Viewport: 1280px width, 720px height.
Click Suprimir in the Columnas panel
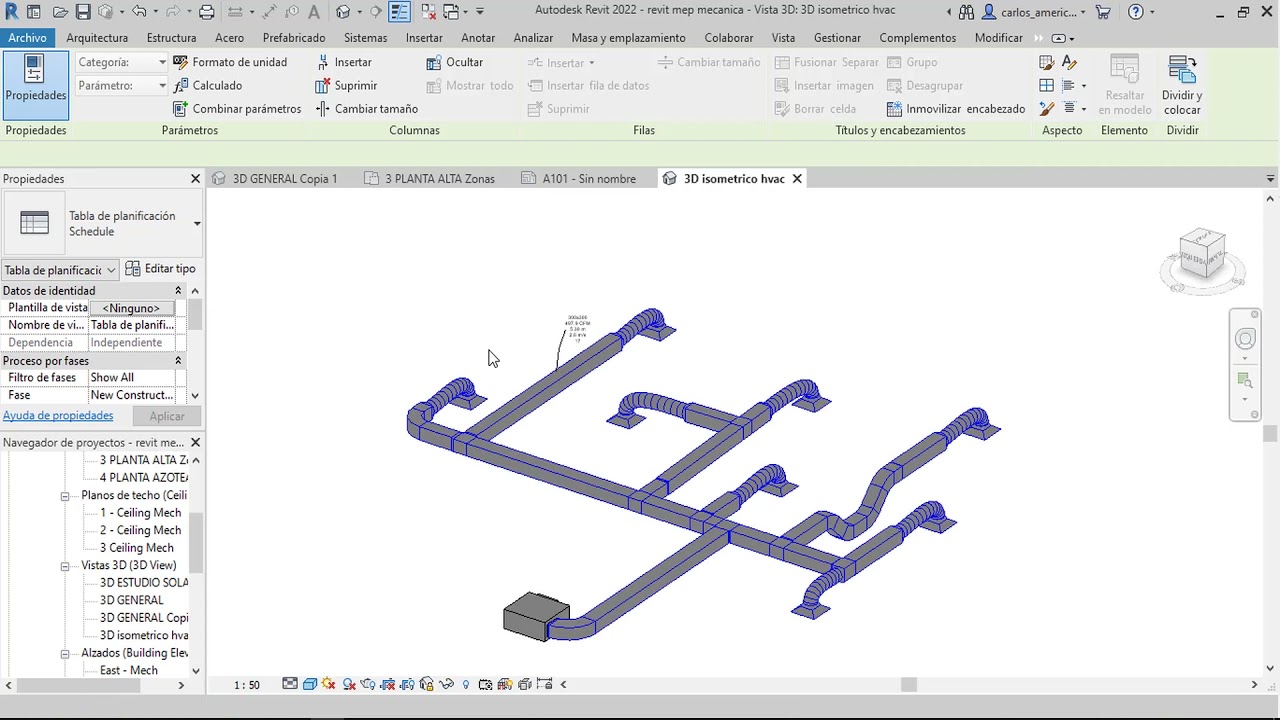(x=346, y=86)
